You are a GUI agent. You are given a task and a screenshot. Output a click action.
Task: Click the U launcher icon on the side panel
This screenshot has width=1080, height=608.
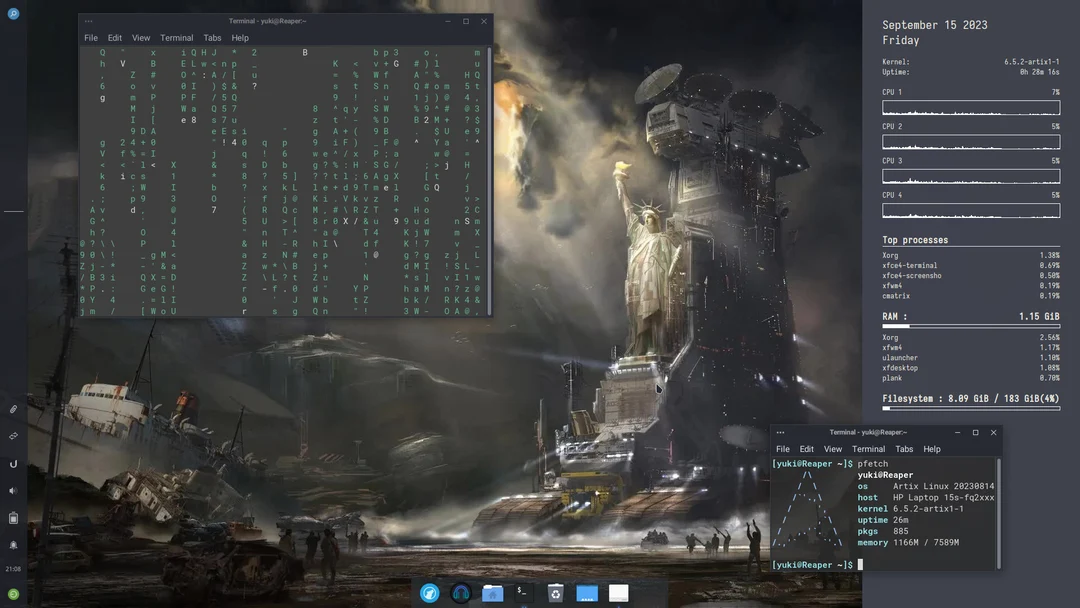pos(13,462)
